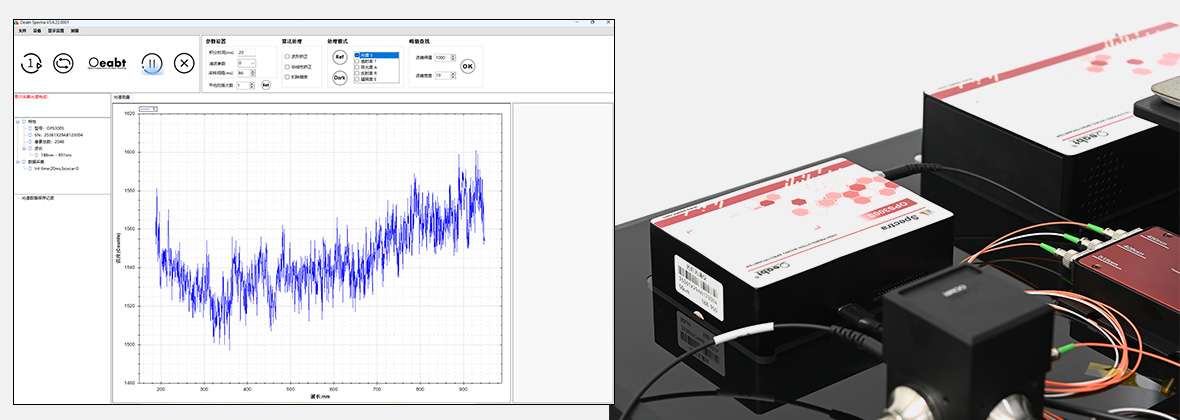
Task: Toggle the third algorithm processing checkbox
Action: 288,77
